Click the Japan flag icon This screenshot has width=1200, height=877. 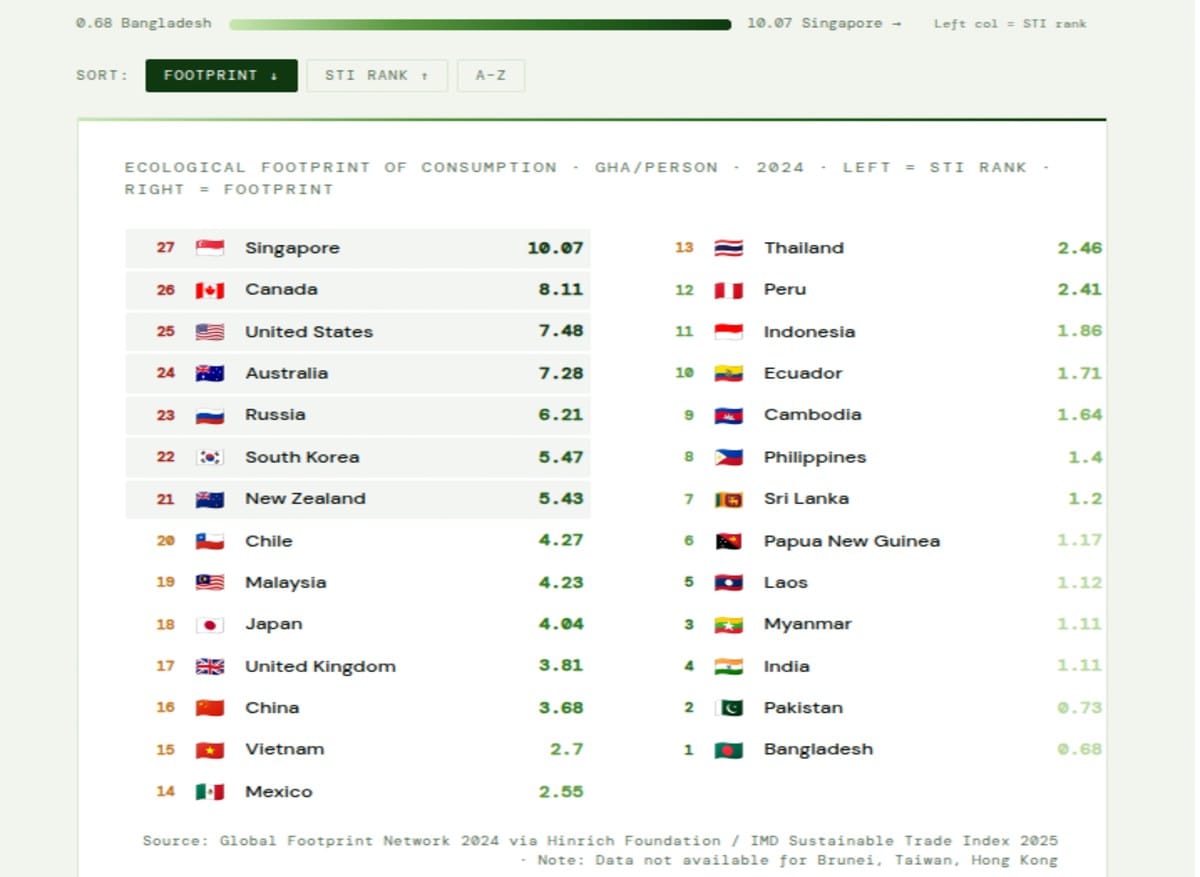[x=210, y=623]
